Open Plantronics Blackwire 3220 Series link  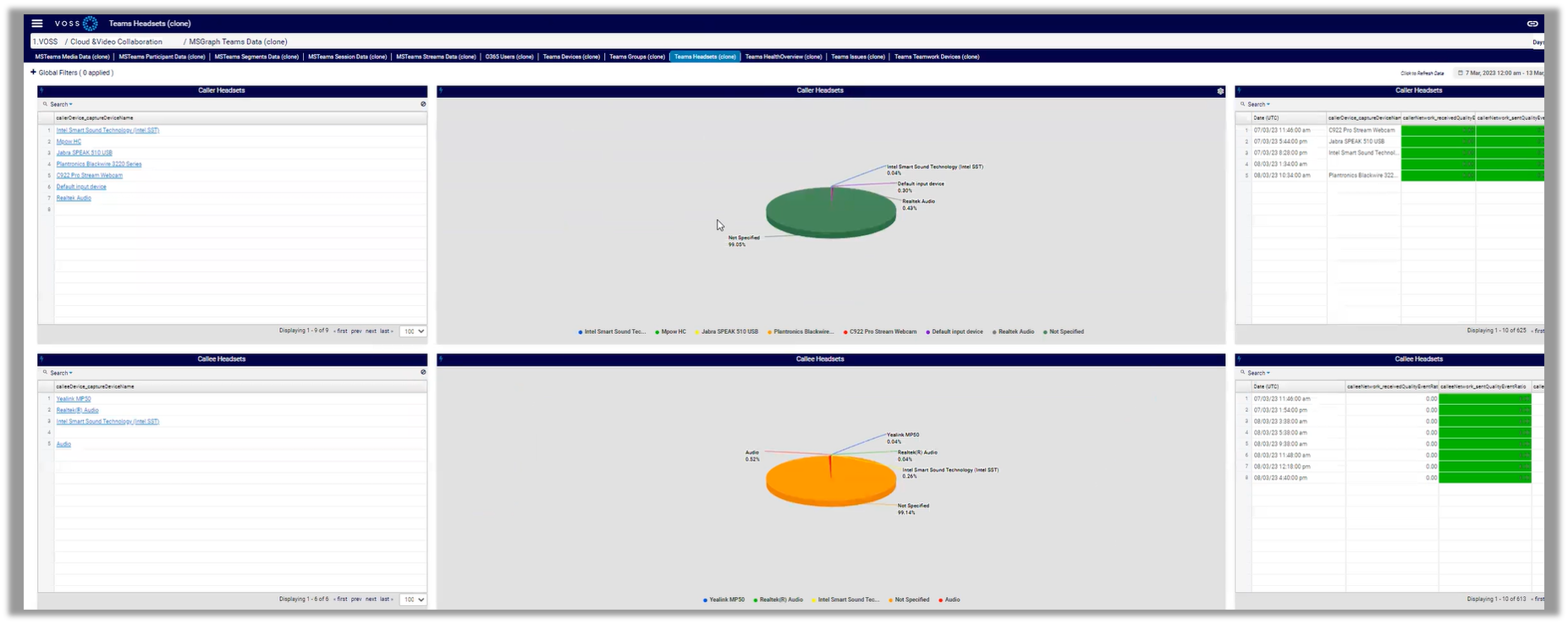click(99, 164)
